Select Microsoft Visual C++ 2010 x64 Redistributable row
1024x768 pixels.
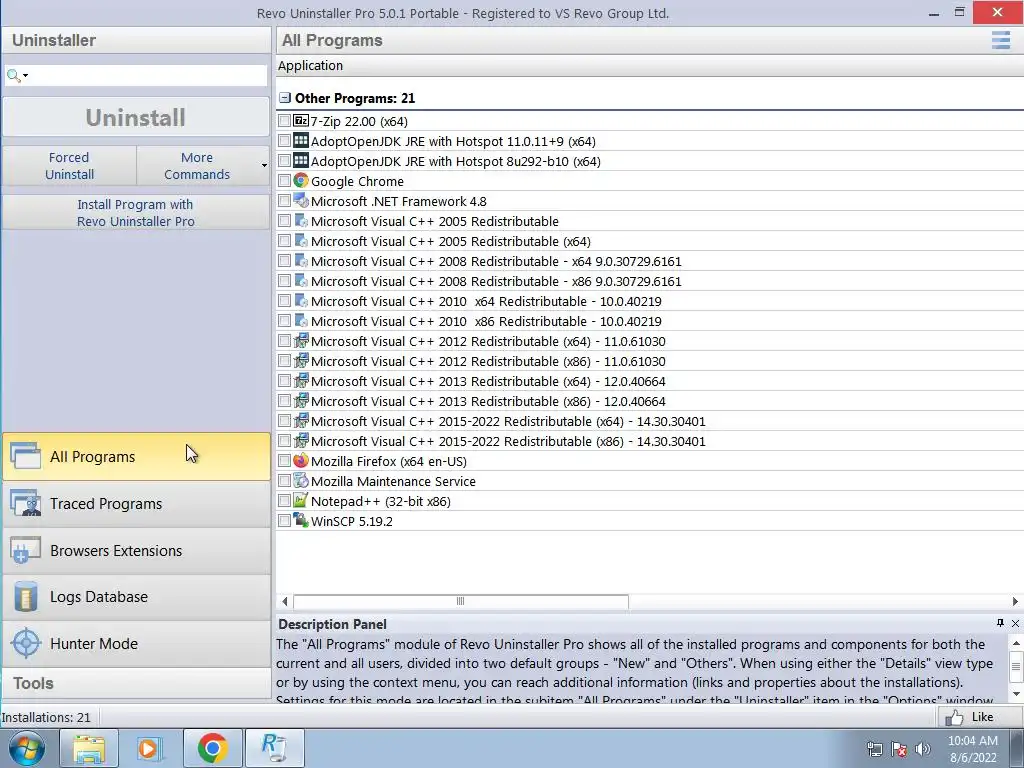(650, 301)
